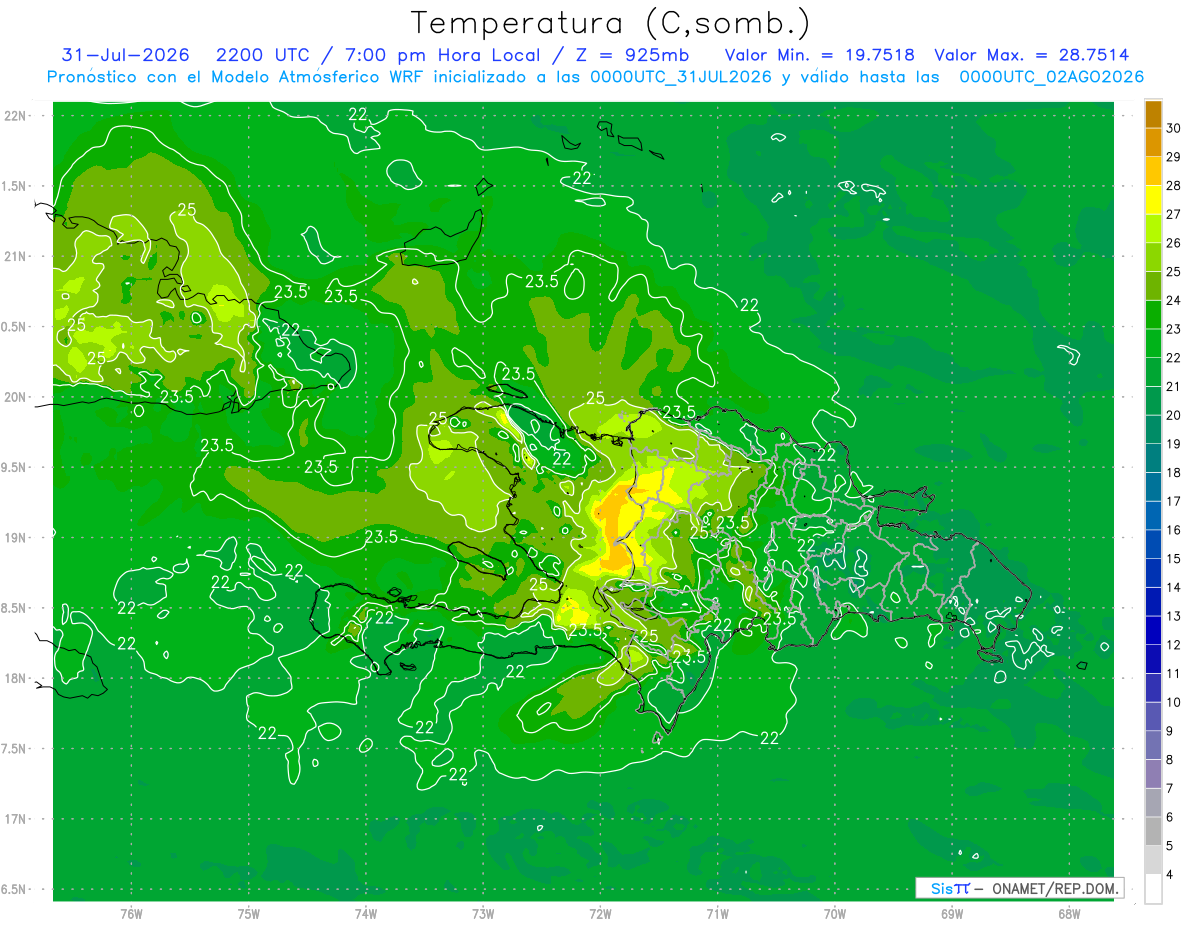This screenshot has height=927, width=1200.
Task: Click the '19N' latitude label
Action: pos(14,537)
